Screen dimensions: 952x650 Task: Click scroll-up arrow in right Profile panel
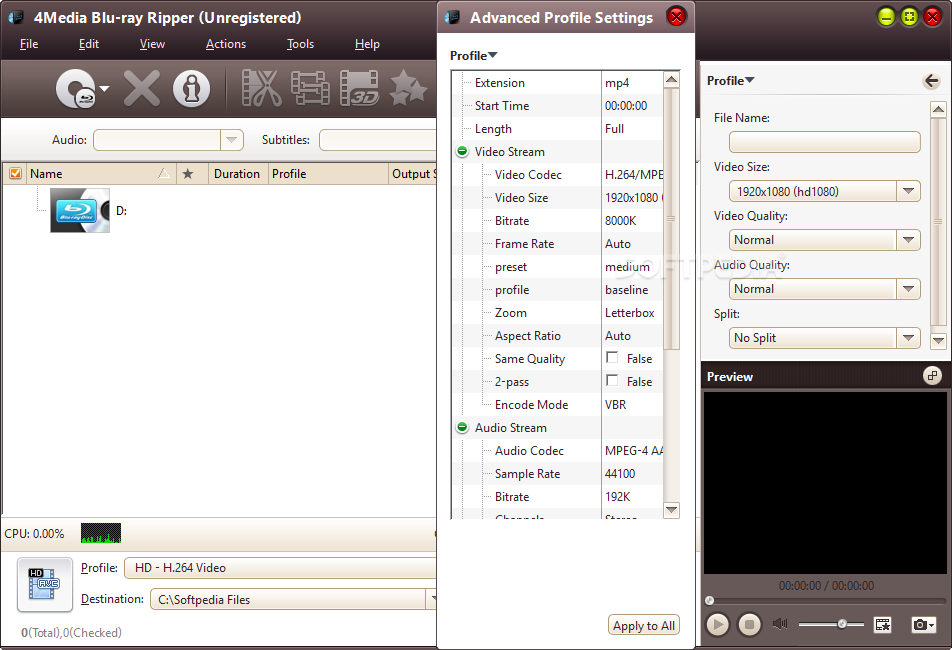938,109
